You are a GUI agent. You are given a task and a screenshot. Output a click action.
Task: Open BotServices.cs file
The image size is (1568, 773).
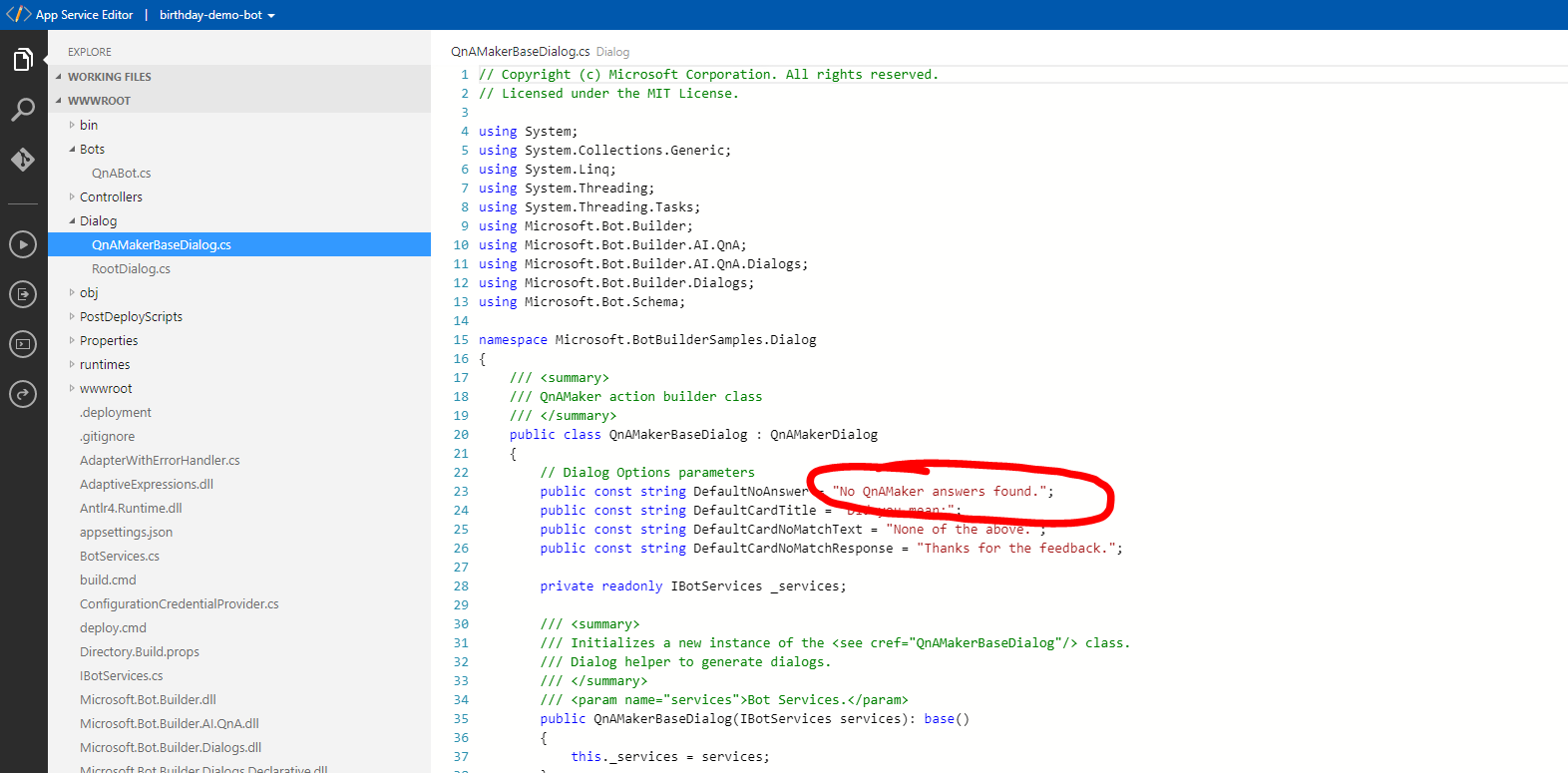click(120, 556)
